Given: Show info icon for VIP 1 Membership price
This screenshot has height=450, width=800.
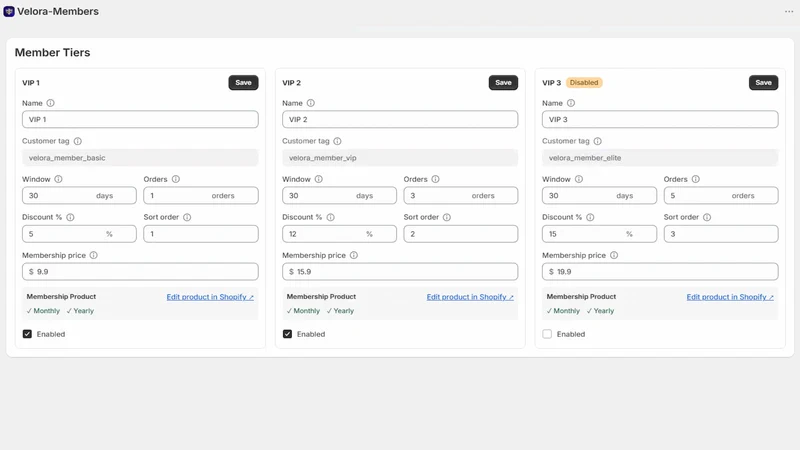Looking at the screenshot, I should 93,255.
